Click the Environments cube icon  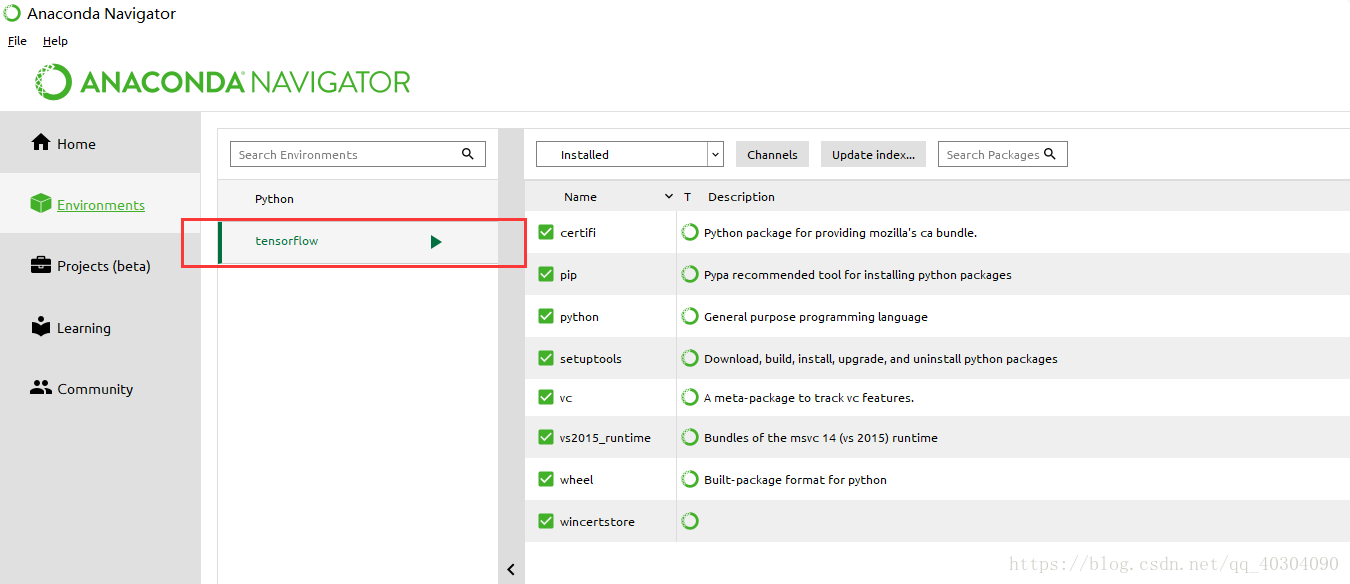[x=40, y=204]
